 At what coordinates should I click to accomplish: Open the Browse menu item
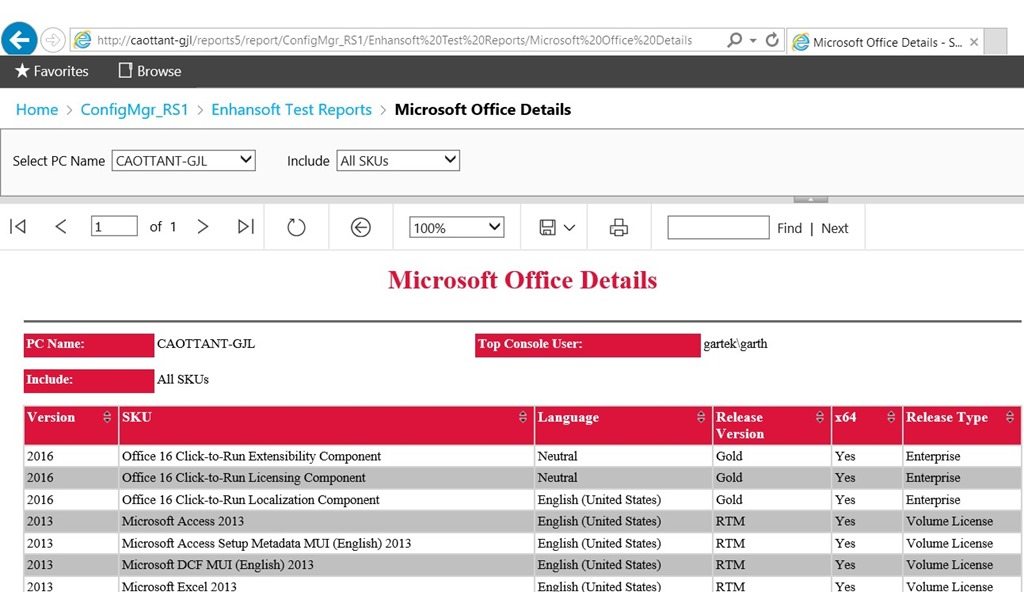150,71
